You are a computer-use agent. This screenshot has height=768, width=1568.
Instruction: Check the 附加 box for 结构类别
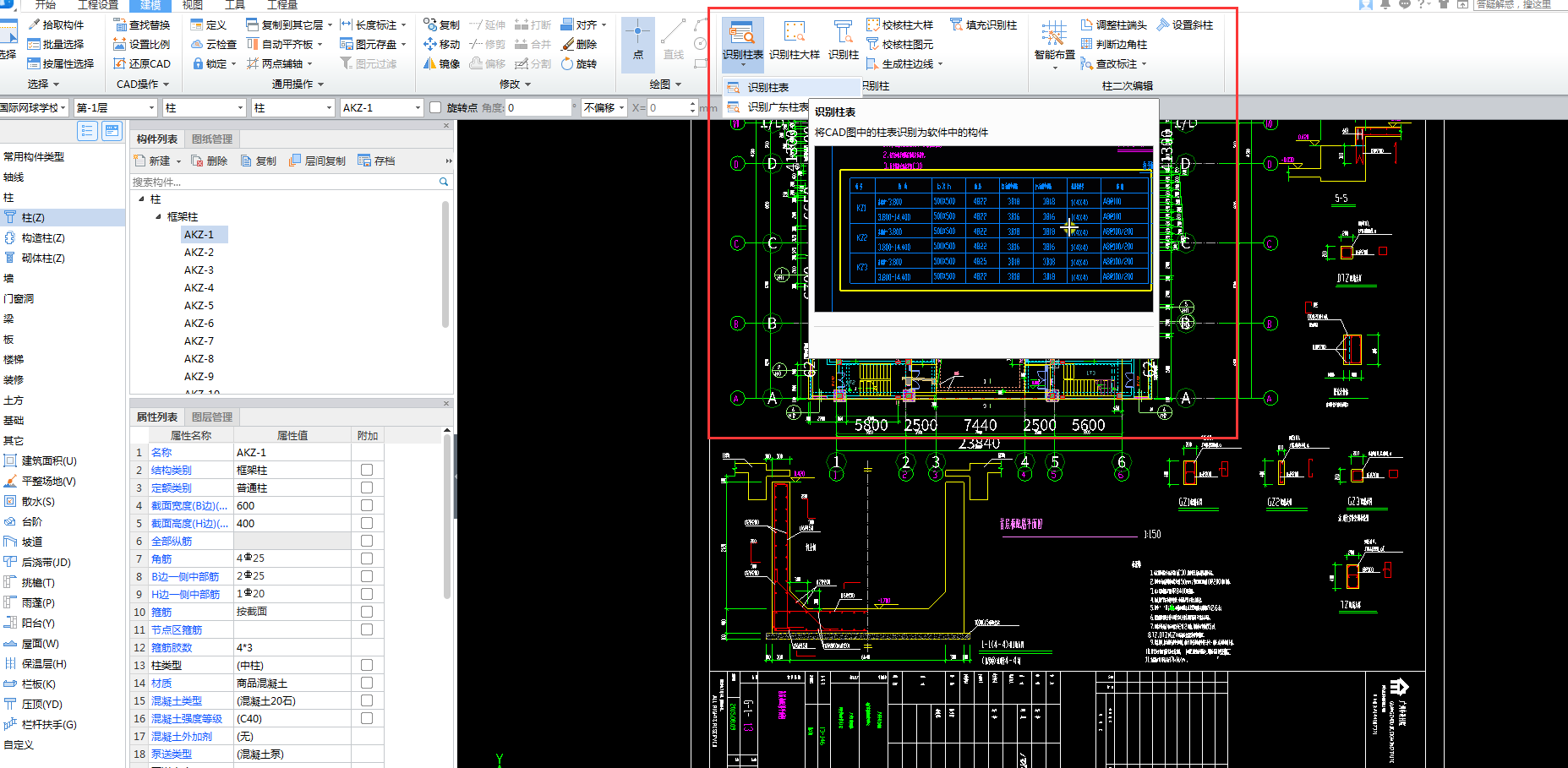pyautogui.click(x=367, y=470)
